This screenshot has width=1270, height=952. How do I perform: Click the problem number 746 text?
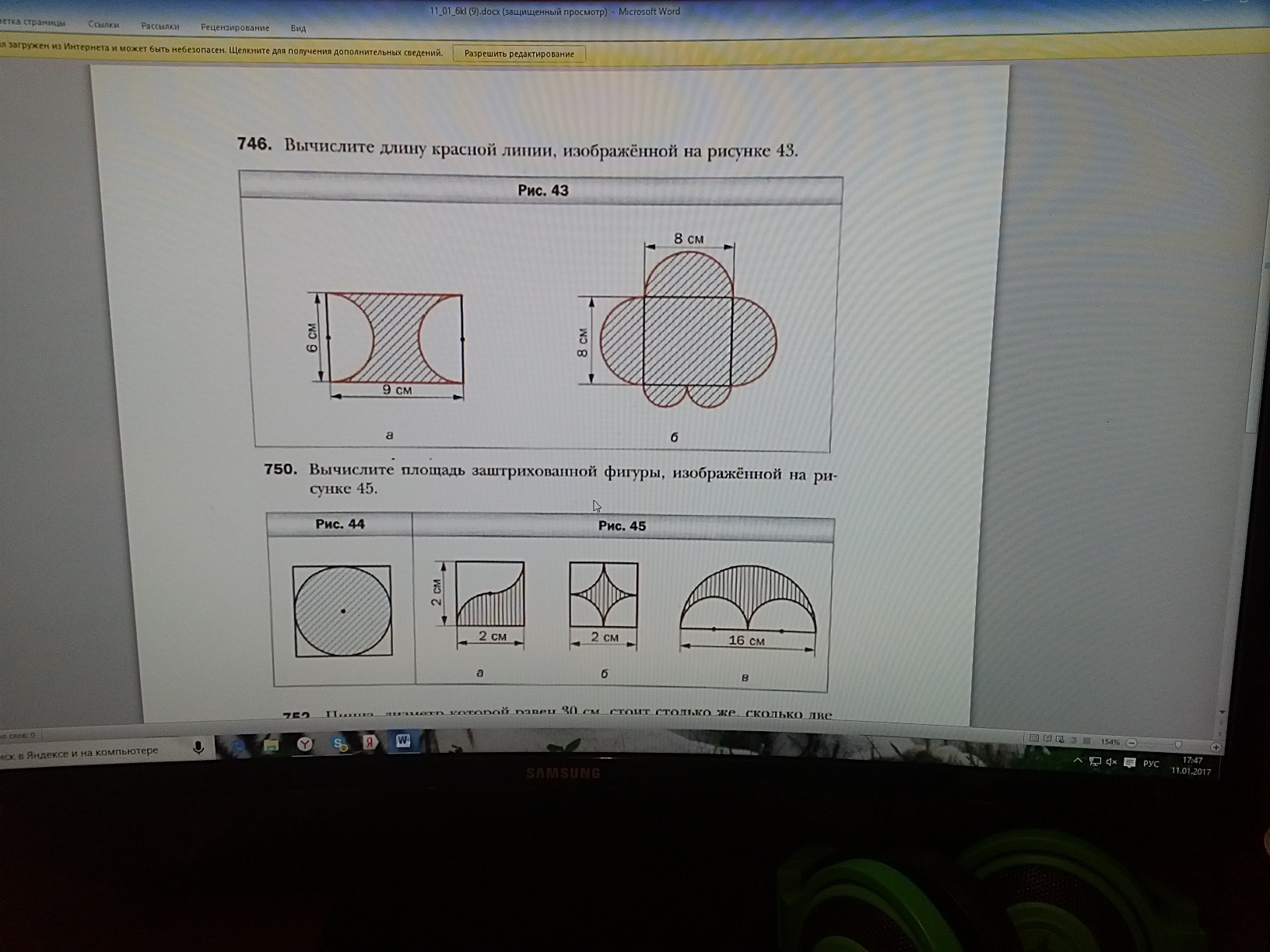(x=254, y=144)
